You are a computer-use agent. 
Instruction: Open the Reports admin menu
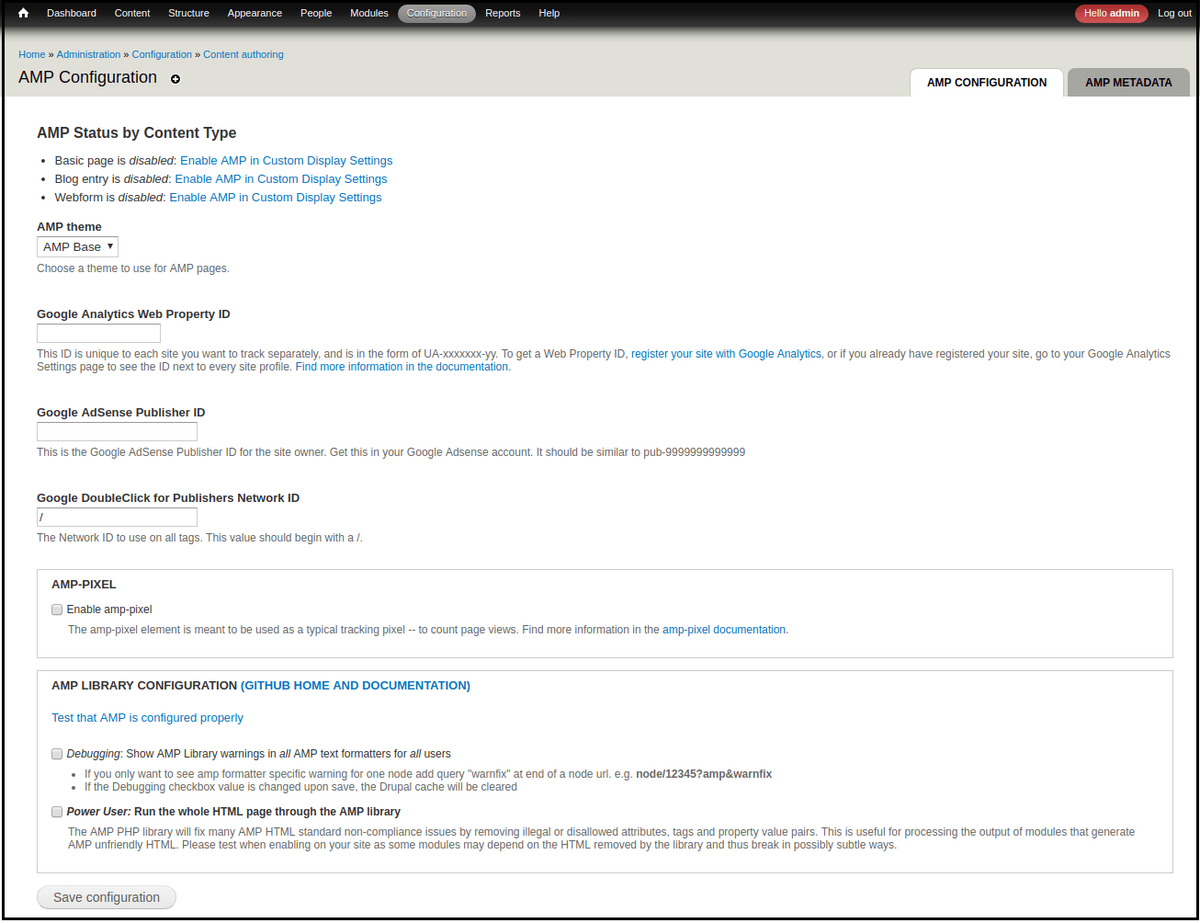click(x=503, y=13)
